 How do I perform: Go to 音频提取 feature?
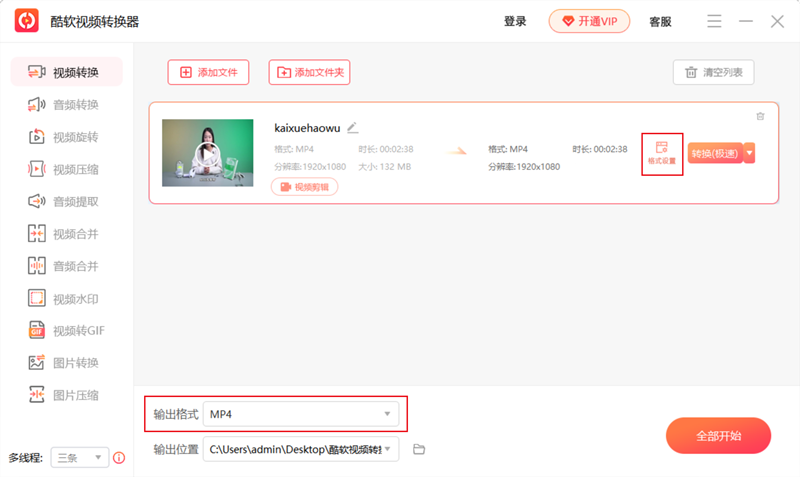(66, 201)
